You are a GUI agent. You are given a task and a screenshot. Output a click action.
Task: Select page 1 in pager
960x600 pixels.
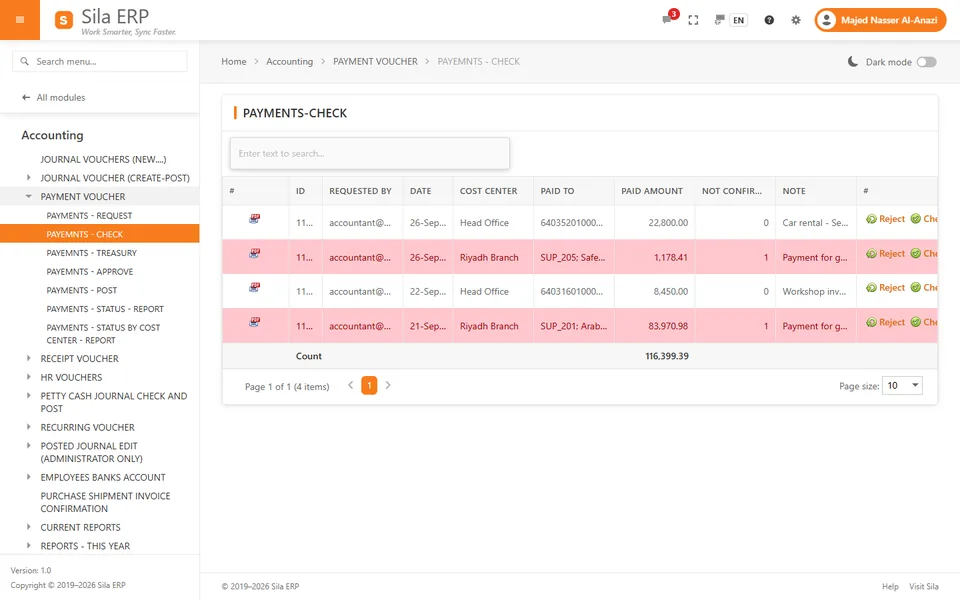pos(369,385)
